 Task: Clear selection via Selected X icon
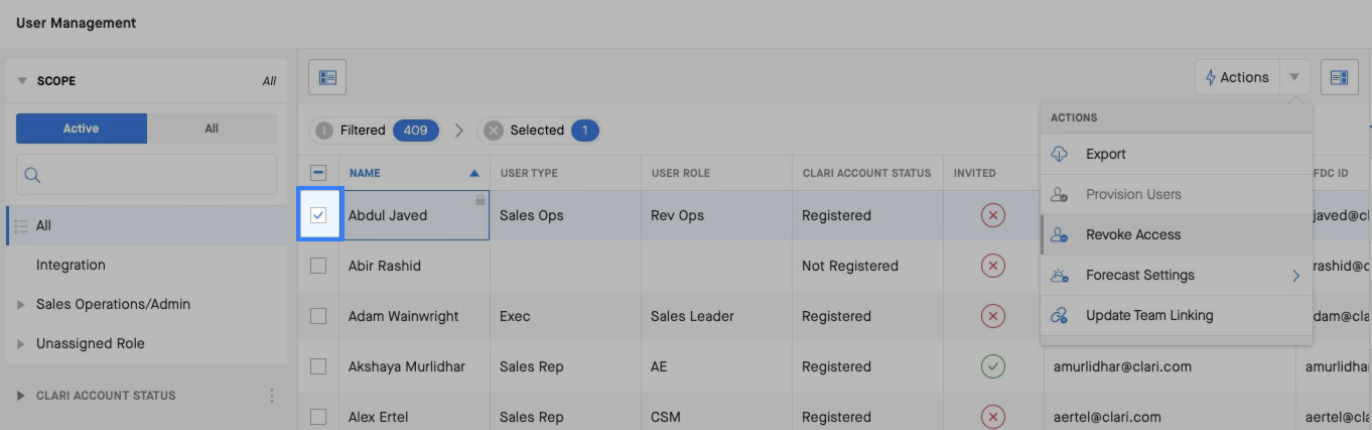[493, 130]
